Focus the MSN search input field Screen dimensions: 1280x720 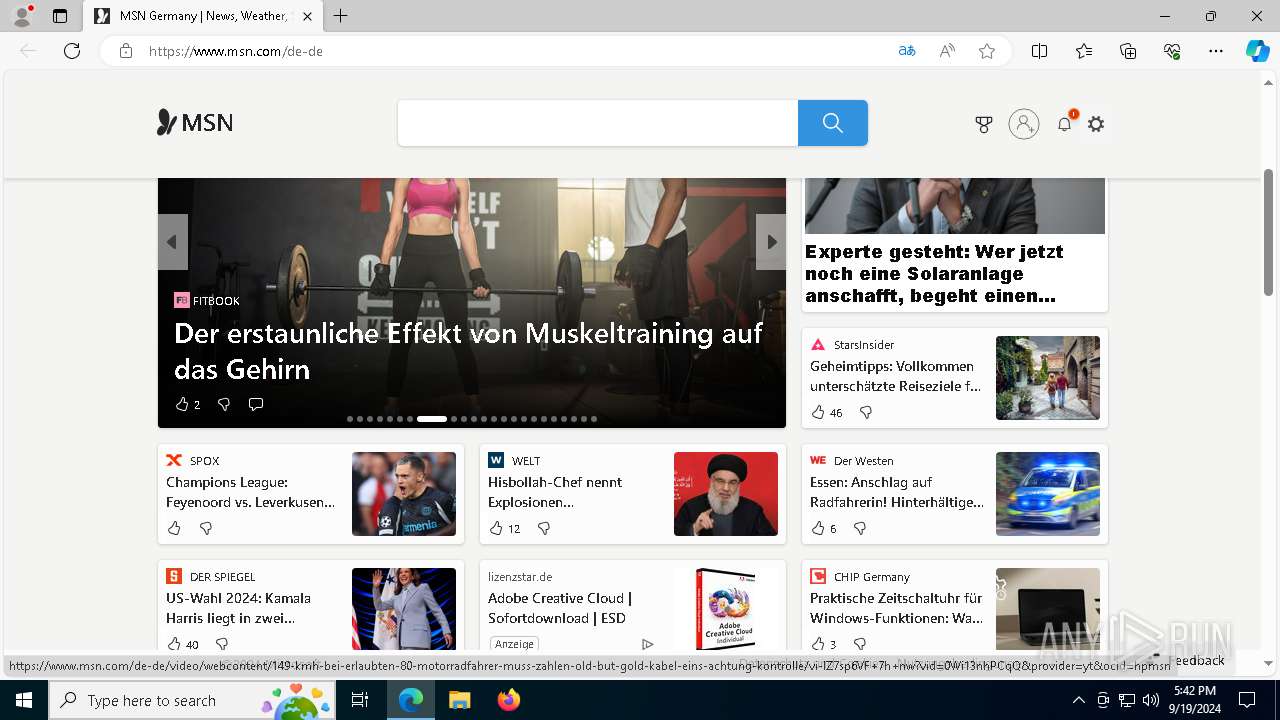click(x=598, y=123)
